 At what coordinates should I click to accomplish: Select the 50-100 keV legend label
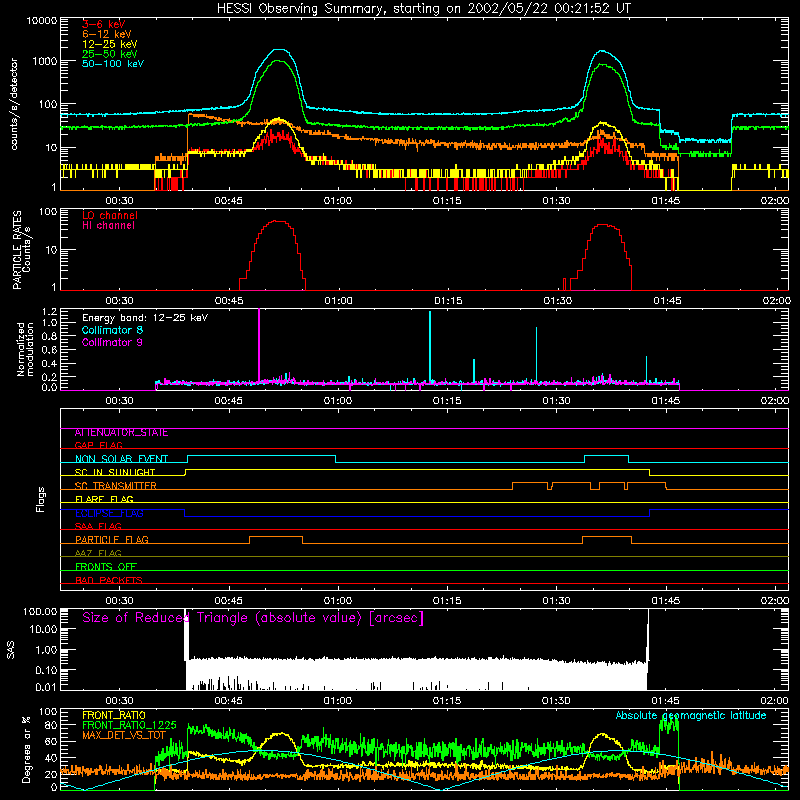click(113, 64)
